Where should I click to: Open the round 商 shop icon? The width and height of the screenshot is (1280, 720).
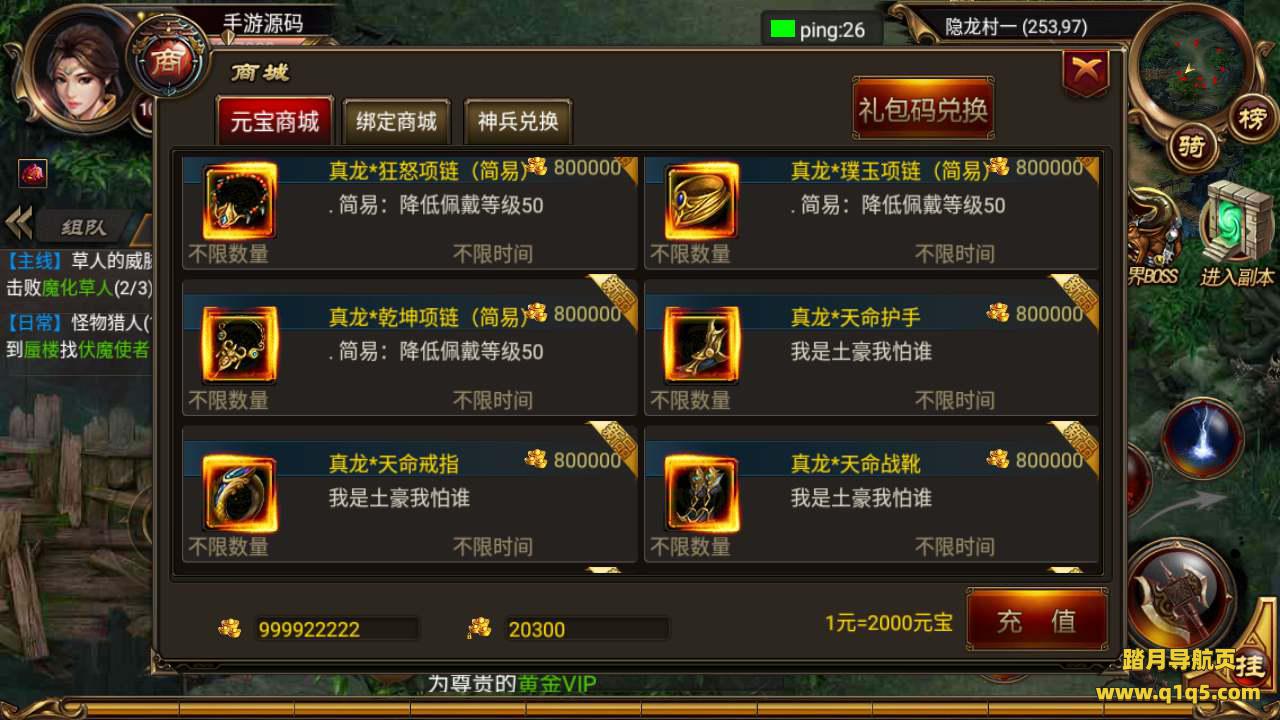tap(166, 62)
